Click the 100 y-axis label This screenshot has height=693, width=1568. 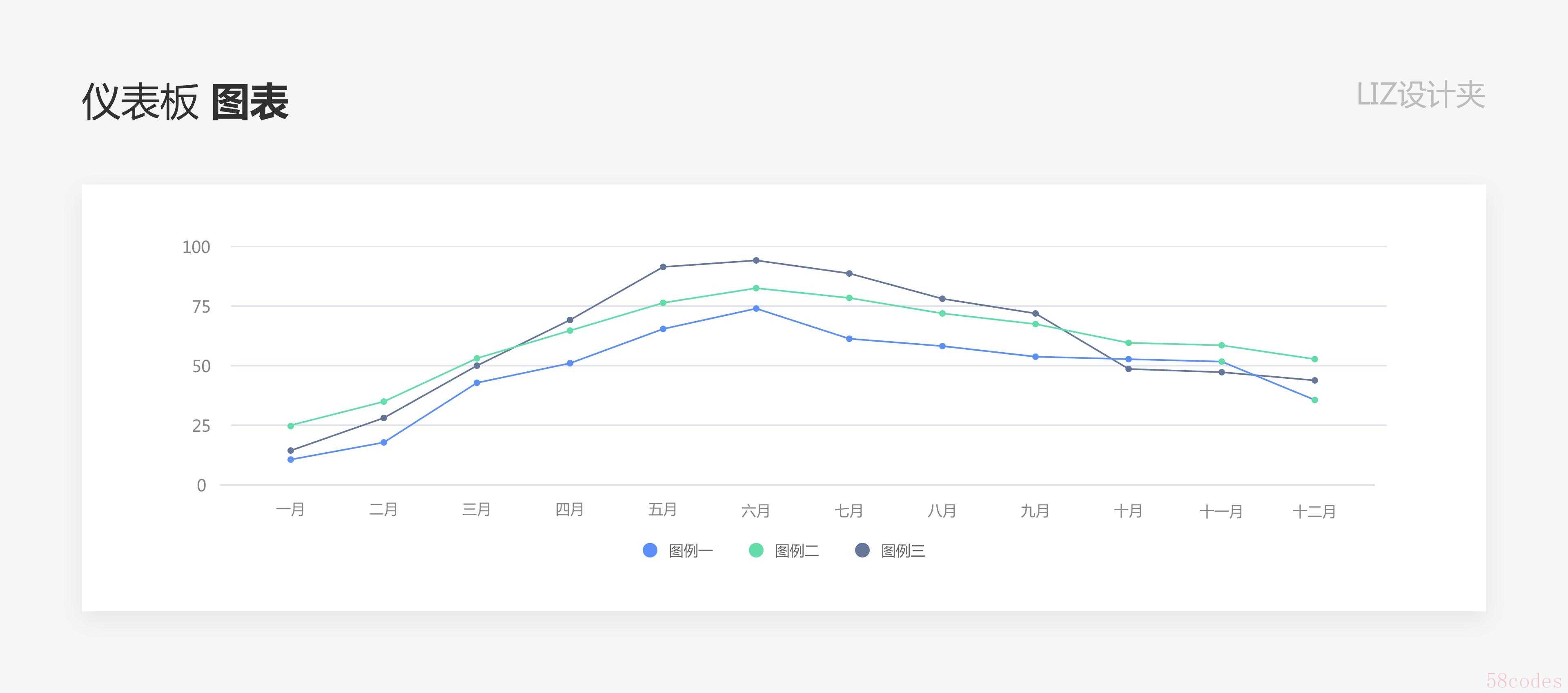(196, 247)
